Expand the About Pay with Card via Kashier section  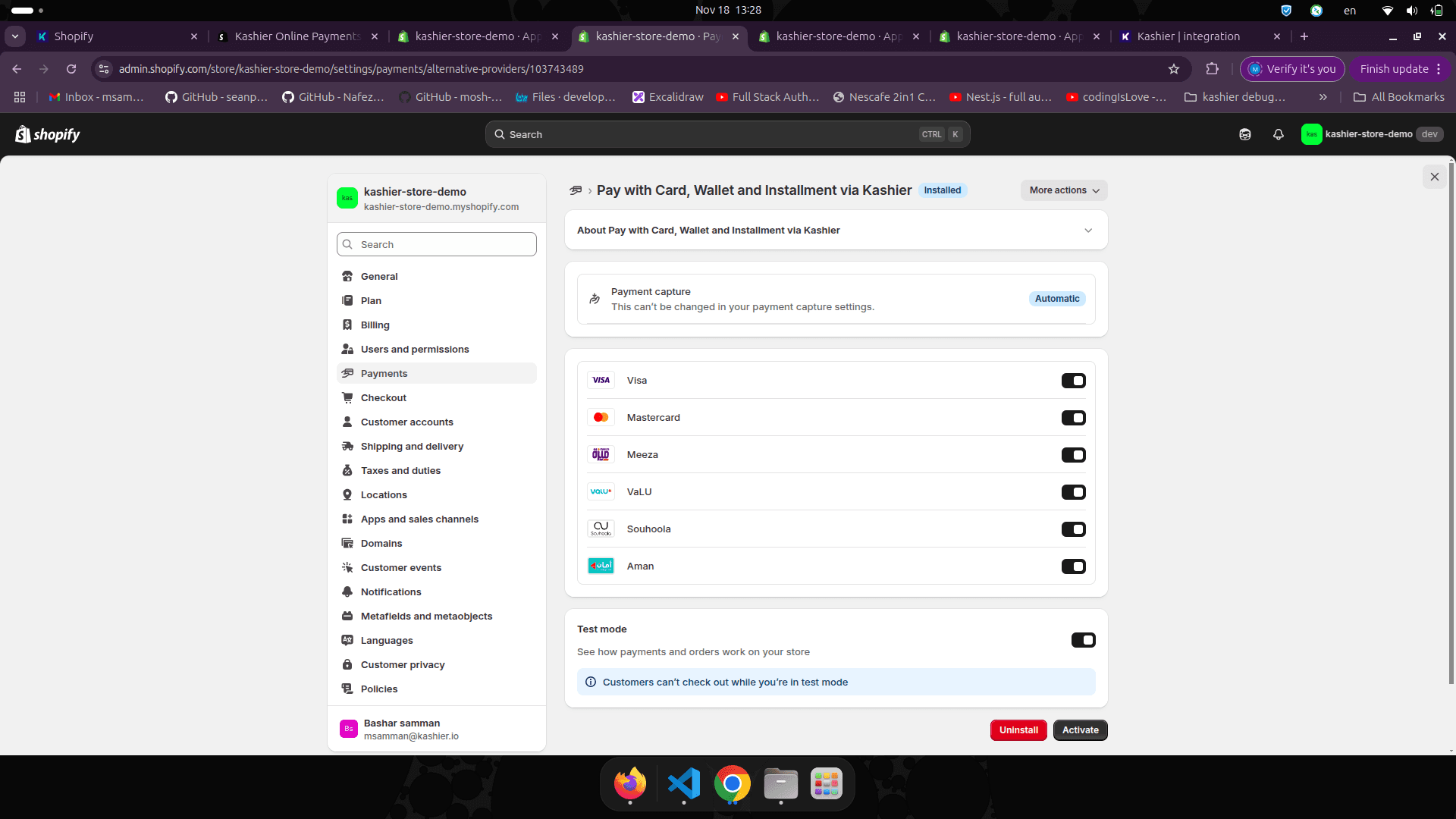pyautogui.click(x=836, y=231)
